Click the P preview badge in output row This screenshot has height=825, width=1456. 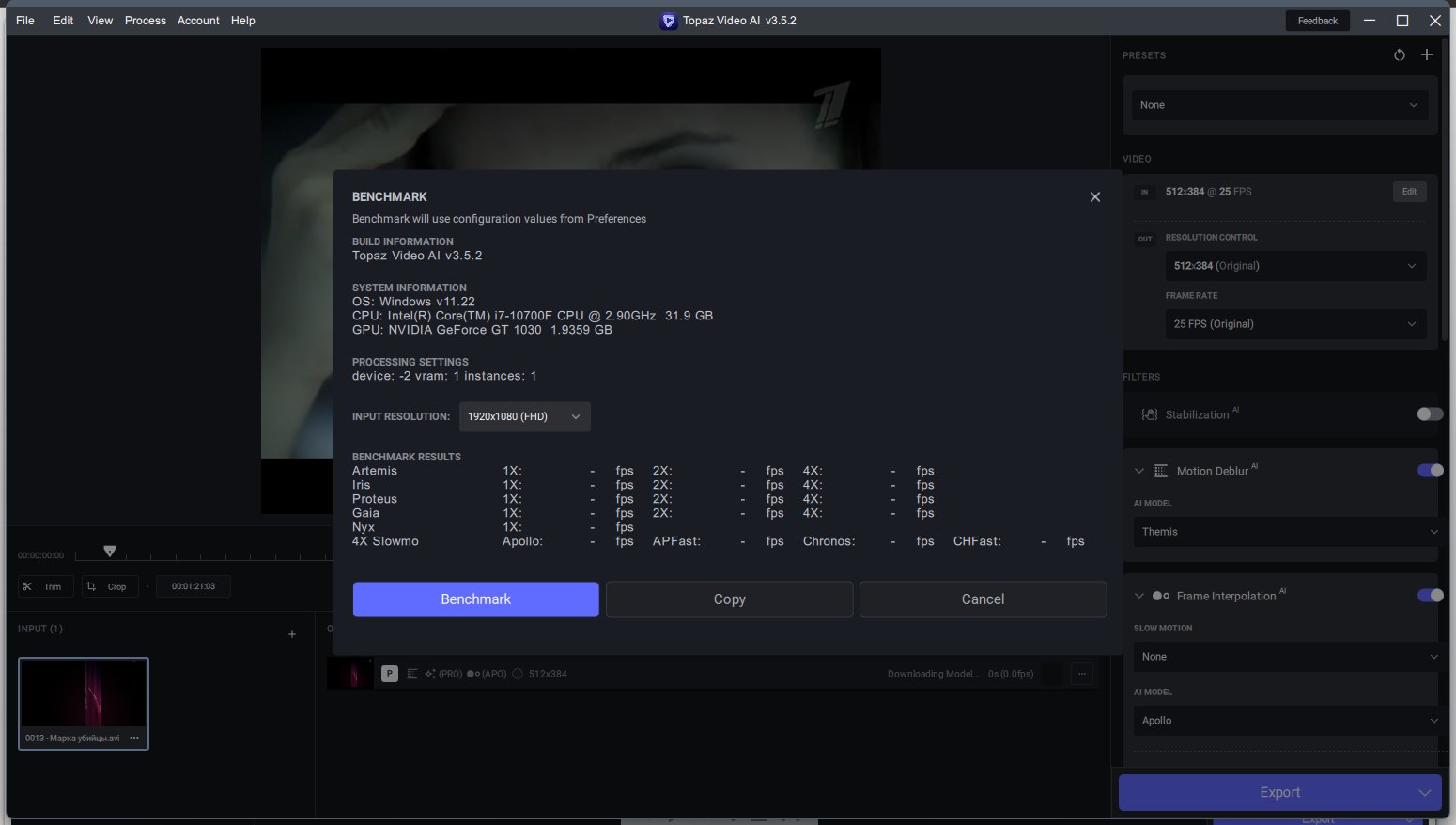[x=390, y=674]
